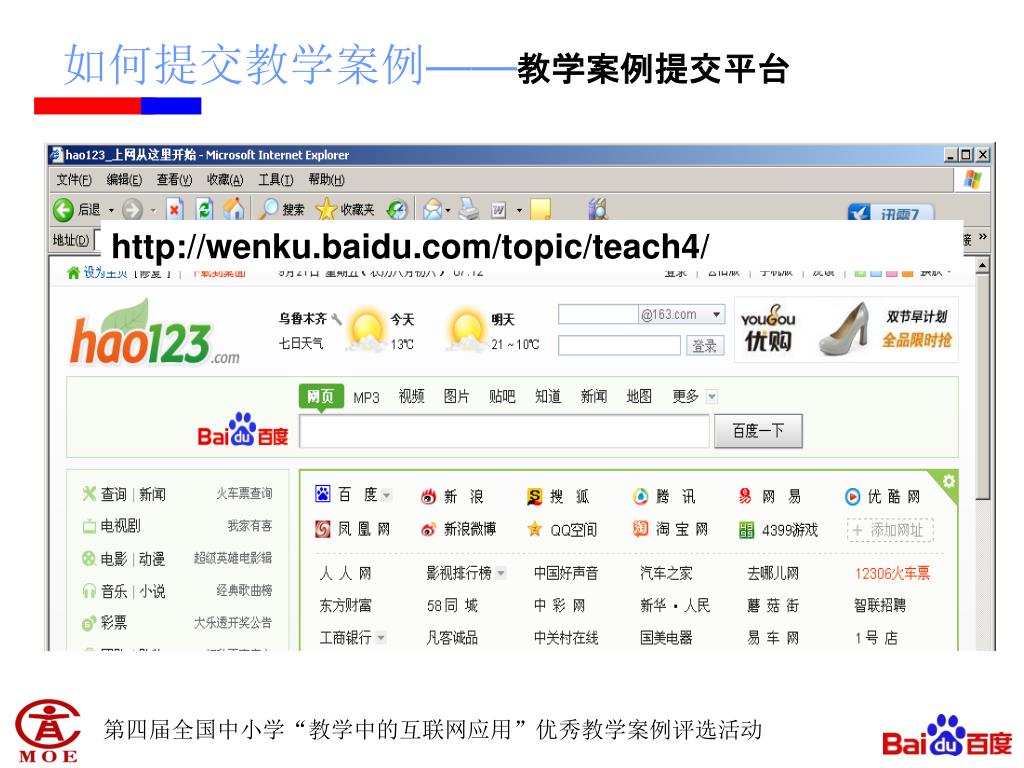Screen dimensions: 1024x768
Task: Click the IE Forward arrow button
Action: pyautogui.click(x=132, y=210)
